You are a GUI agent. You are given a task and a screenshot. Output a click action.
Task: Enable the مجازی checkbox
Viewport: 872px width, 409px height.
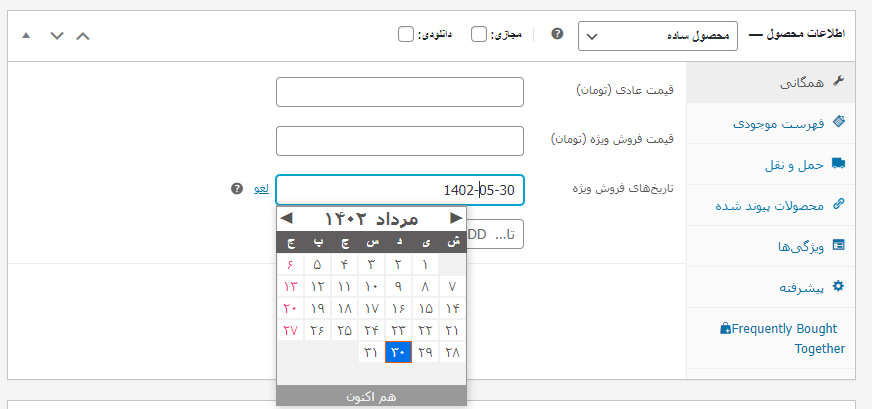point(479,35)
